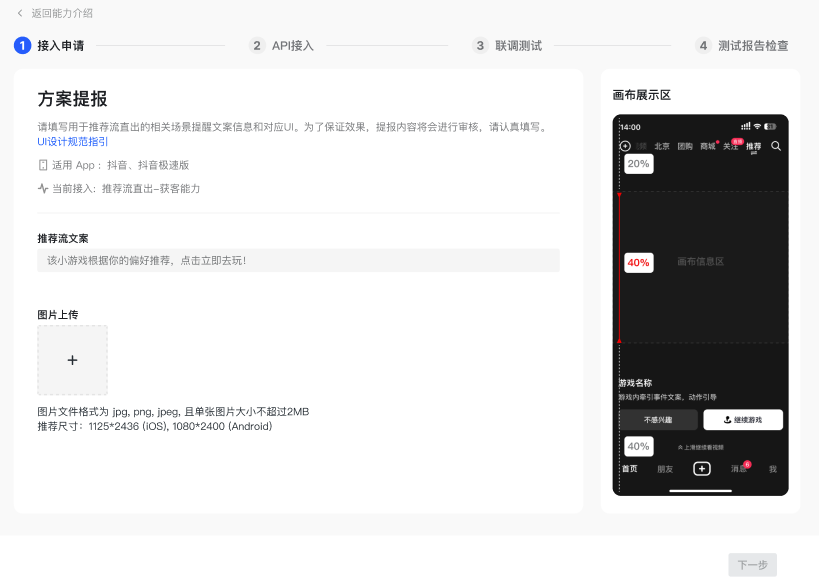
Task: Select the 推荐 tab in phone preview
Action: (x=753, y=146)
